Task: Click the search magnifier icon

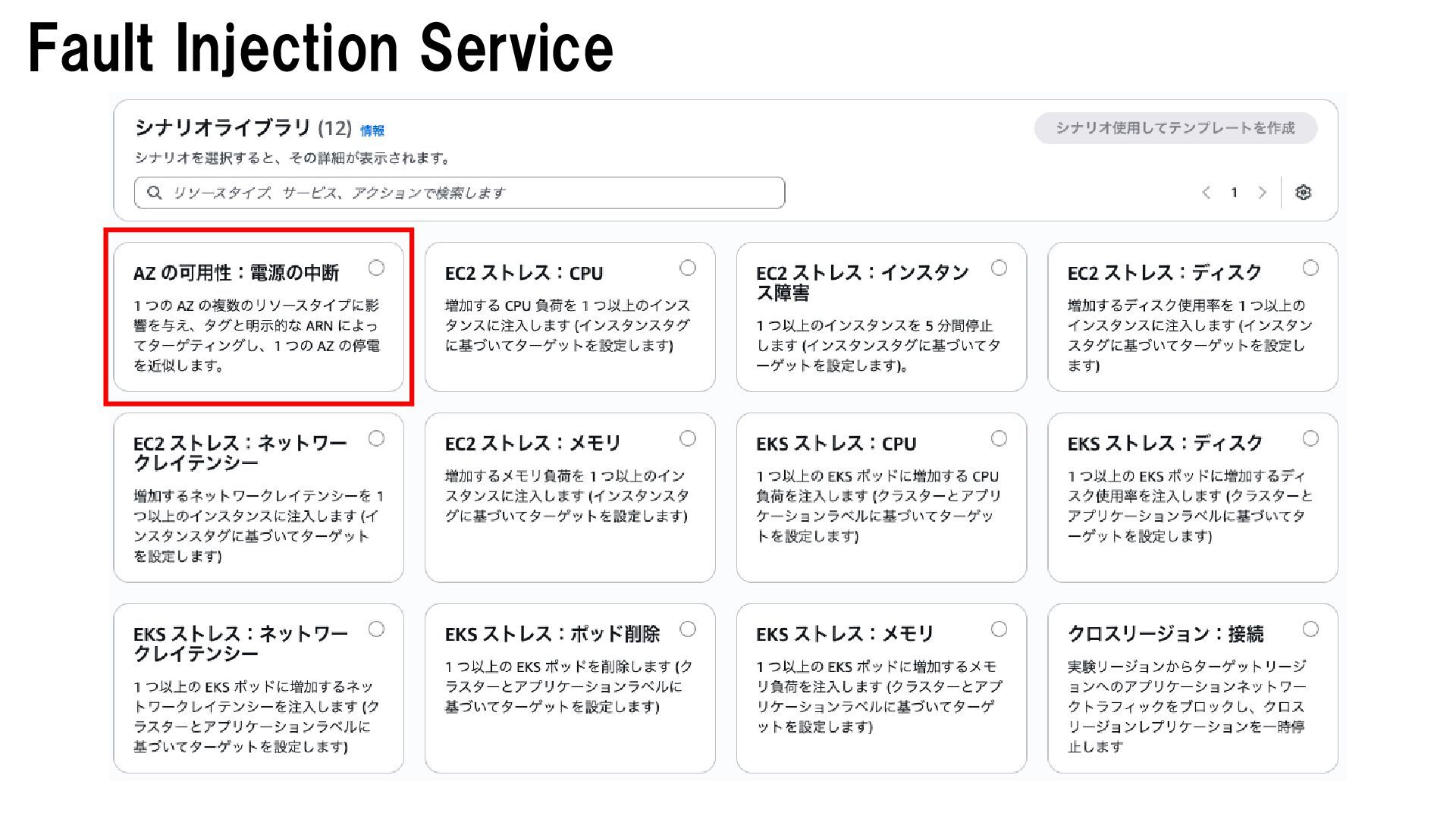Action: (x=155, y=193)
